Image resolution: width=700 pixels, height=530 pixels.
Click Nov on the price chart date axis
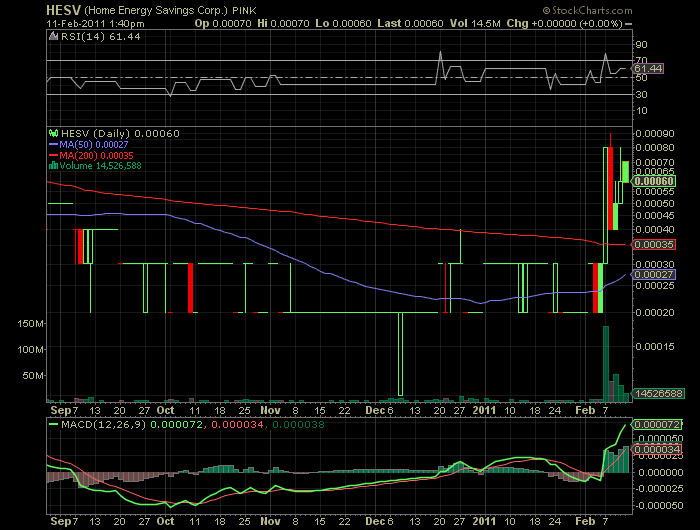(x=270, y=410)
